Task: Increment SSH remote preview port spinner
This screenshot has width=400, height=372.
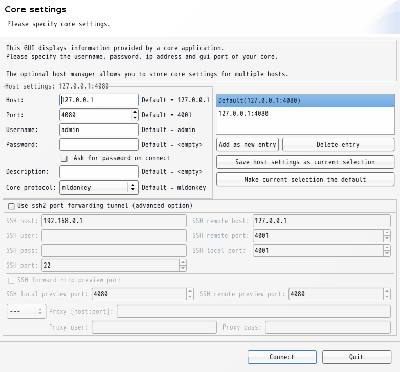Action: pyautogui.click(x=387, y=291)
